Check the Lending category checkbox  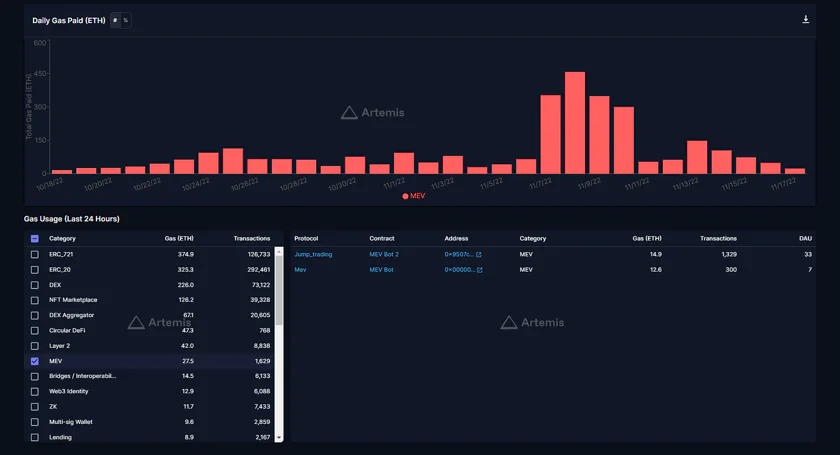(35, 437)
